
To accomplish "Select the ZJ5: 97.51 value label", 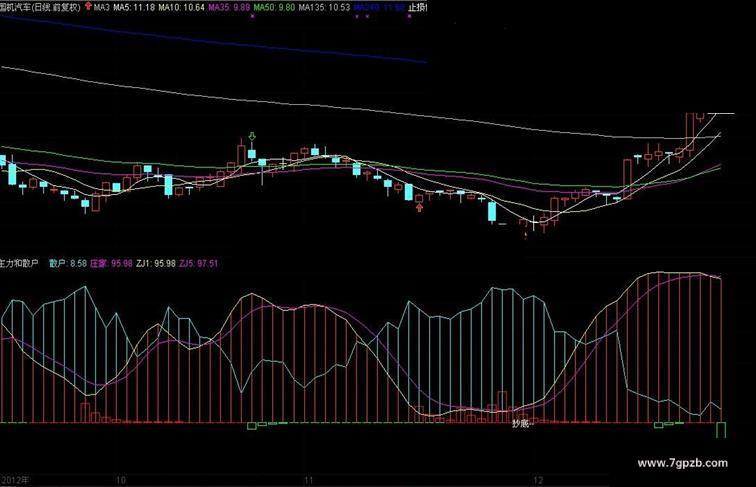I will pos(198,263).
